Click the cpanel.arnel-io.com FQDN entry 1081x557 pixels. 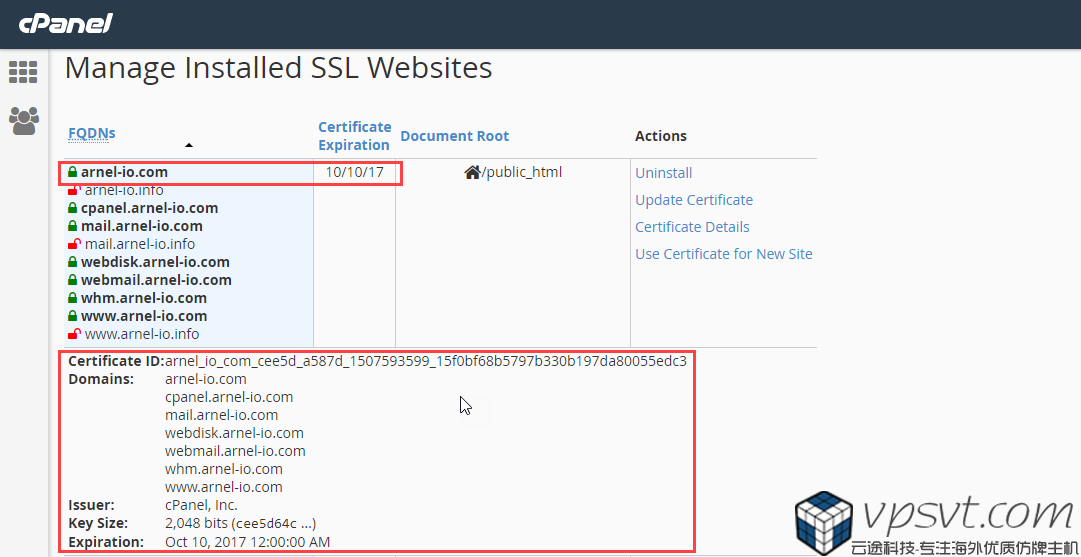[x=149, y=208]
